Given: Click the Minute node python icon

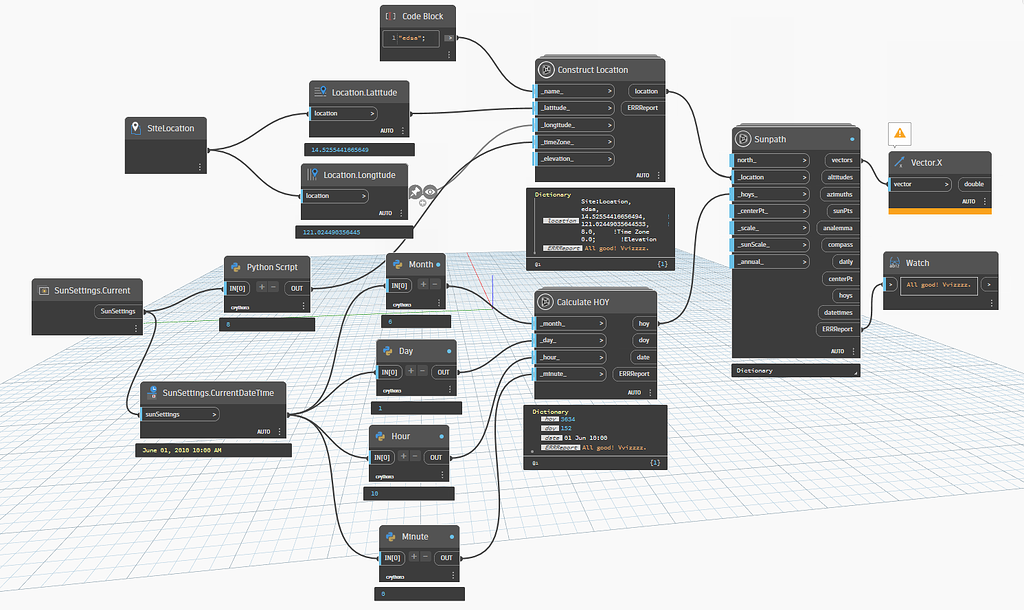Looking at the screenshot, I should (391, 536).
